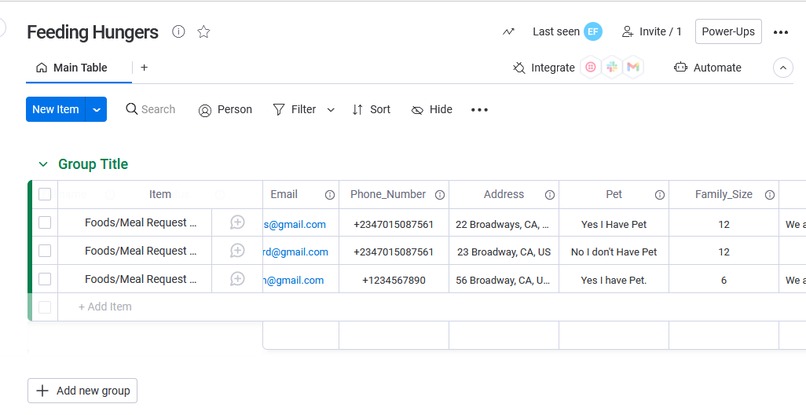Click Phone_Number column info icon
This screenshot has height=415, width=806.
tap(440, 195)
